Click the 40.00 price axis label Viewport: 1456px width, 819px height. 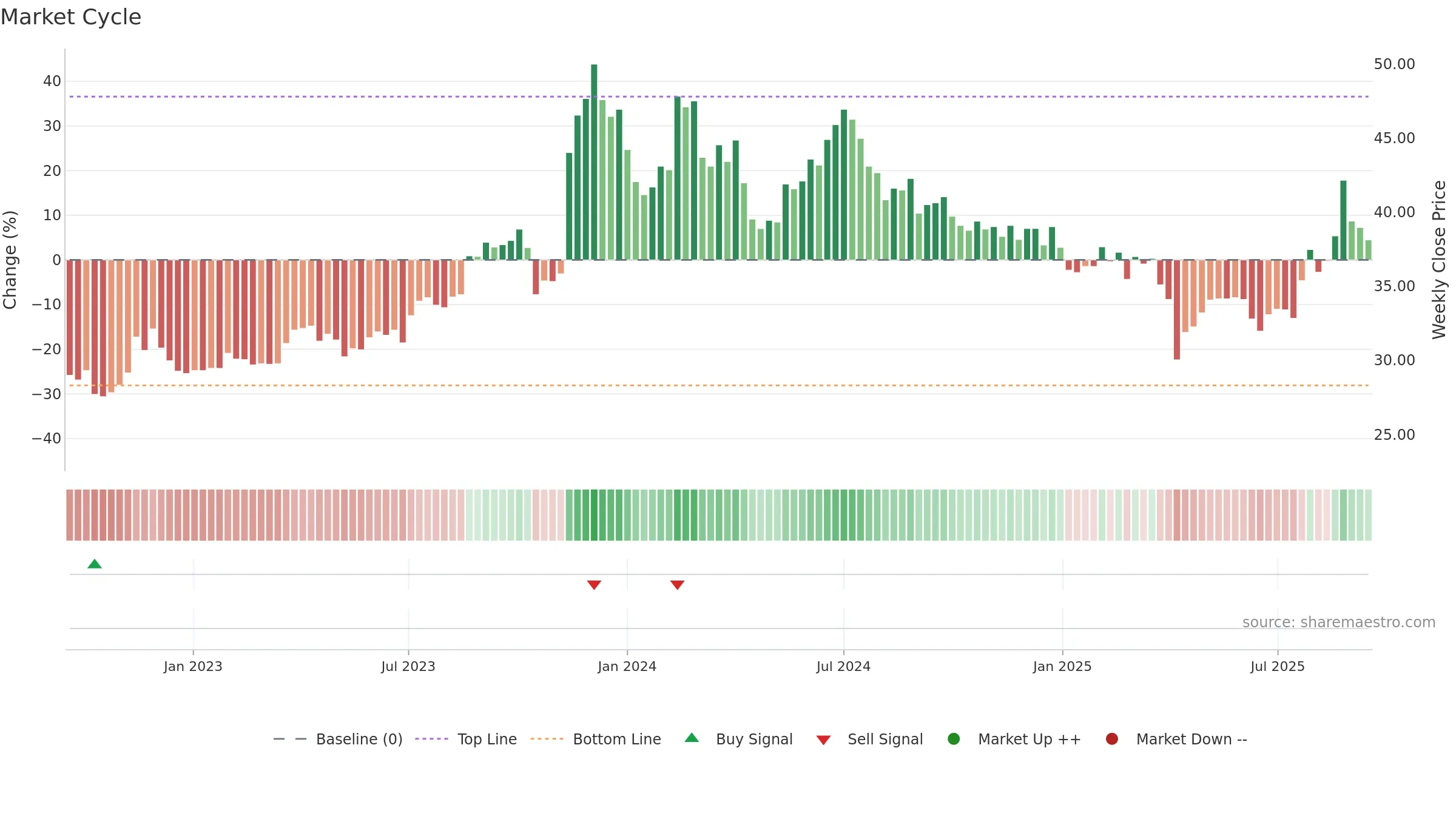click(1394, 212)
